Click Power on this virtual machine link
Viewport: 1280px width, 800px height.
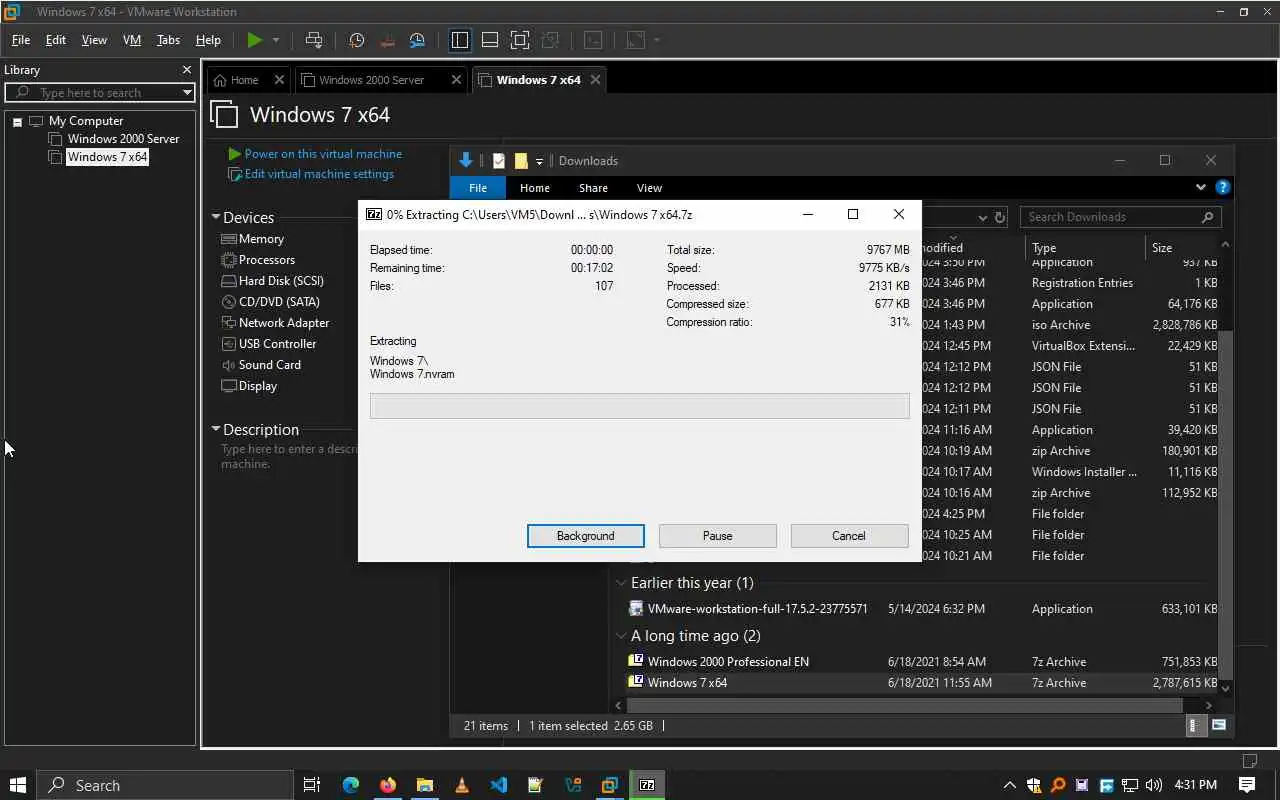pos(323,154)
